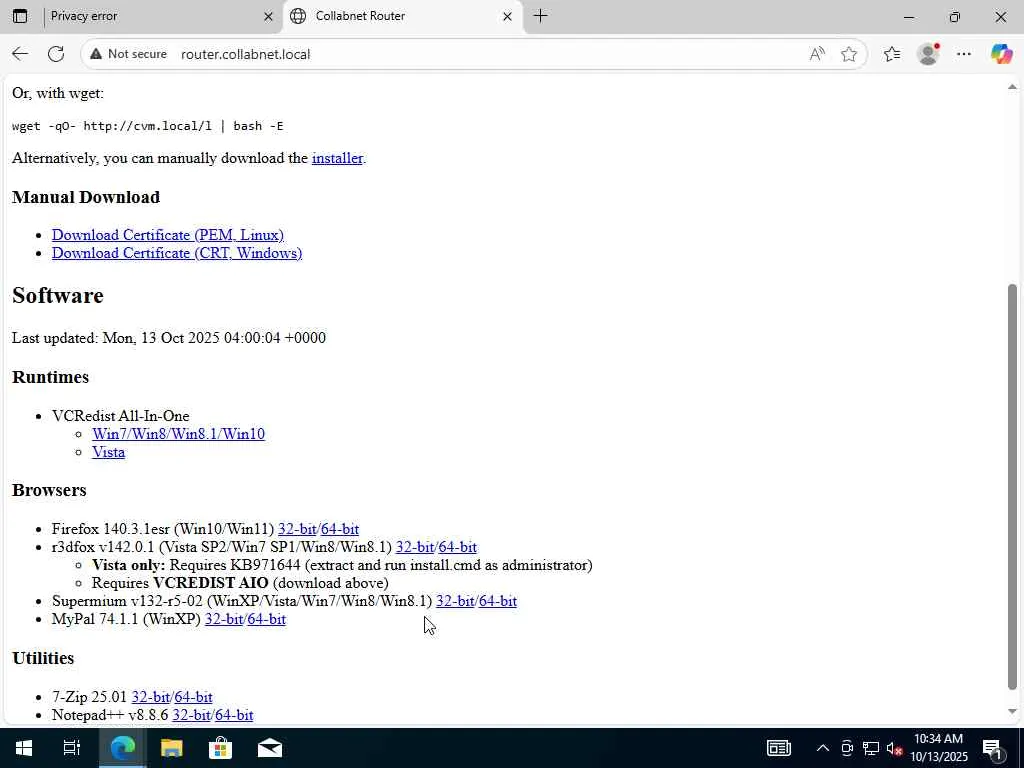
Task: Download Notepad++ v8.8.6 64-bit
Action: click(x=234, y=716)
